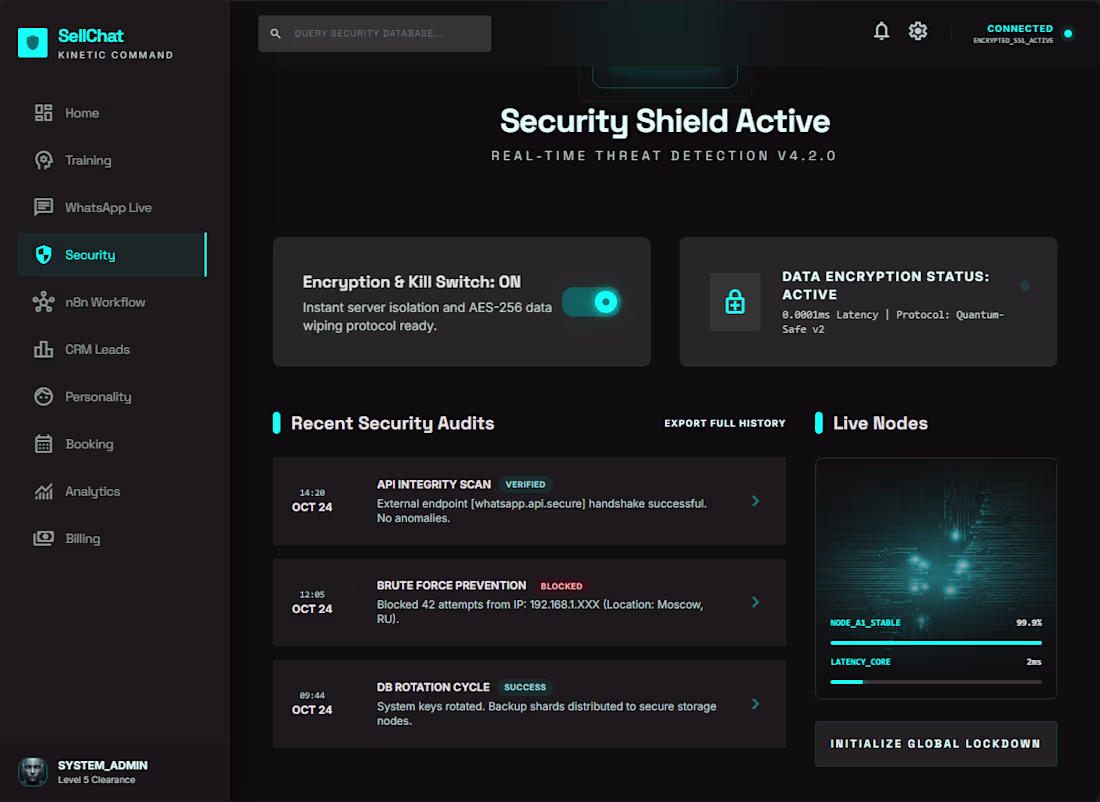Open the WhatsApp Live menu item
Screen dimensions: 1100x802
[108, 208]
